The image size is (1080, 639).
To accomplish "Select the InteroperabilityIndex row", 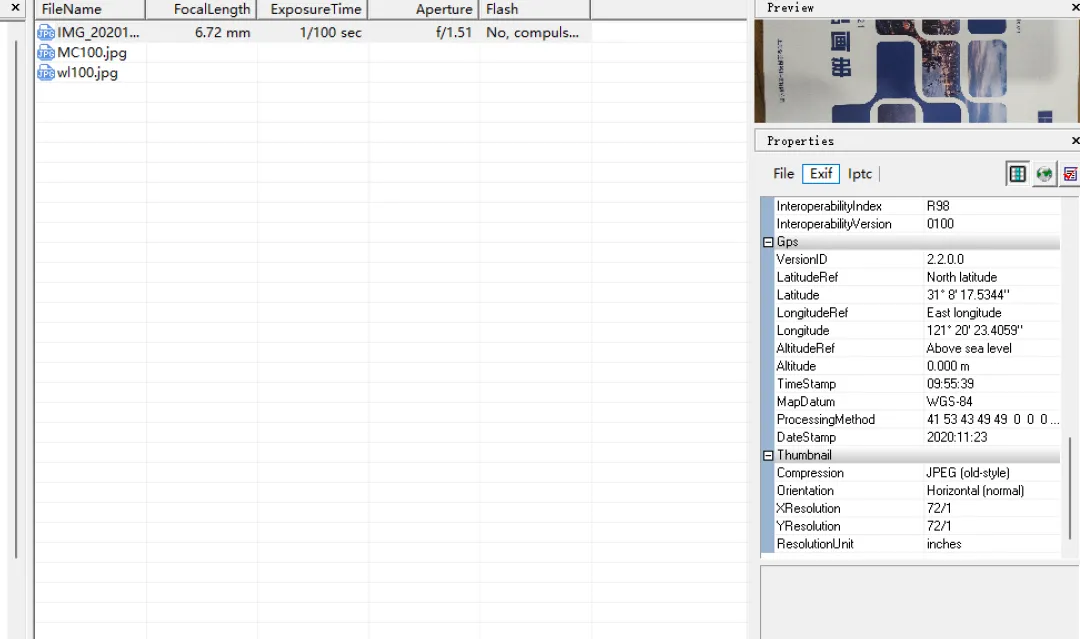I will [917, 206].
